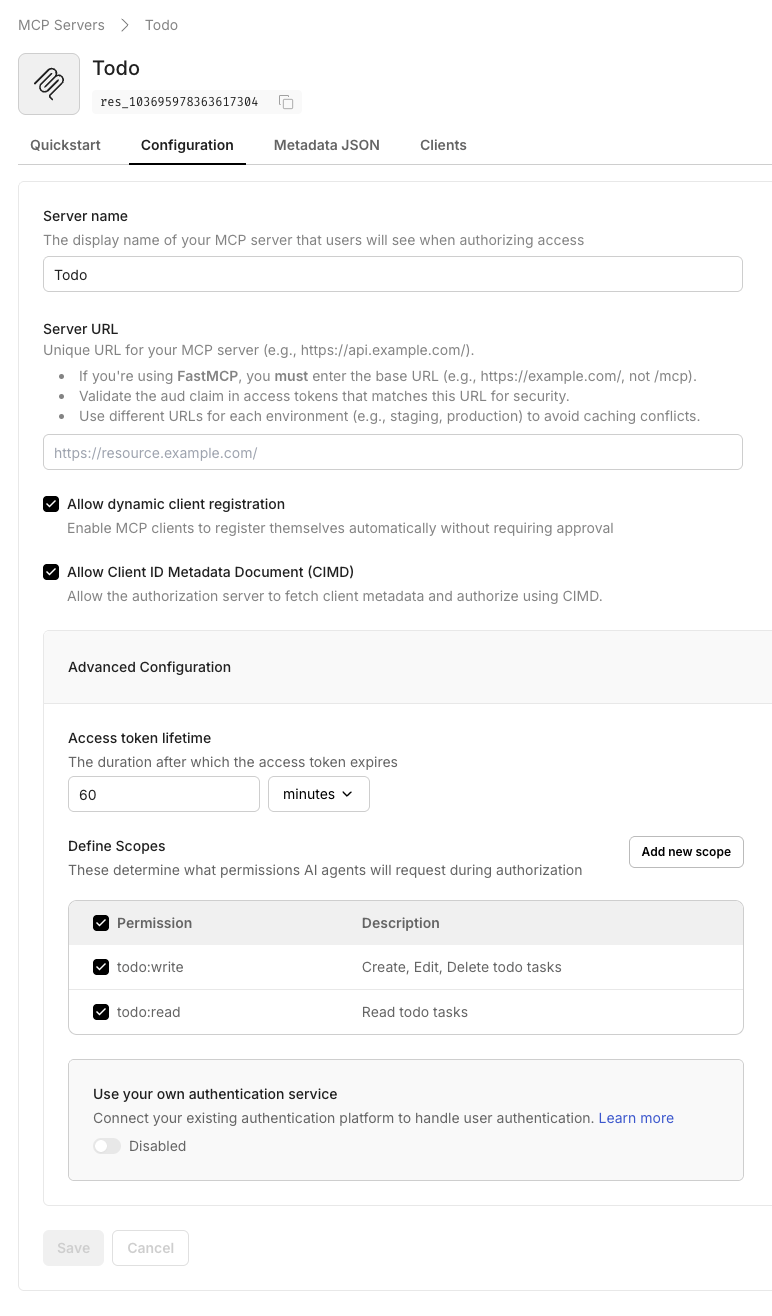The width and height of the screenshot is (772, 1316).
Task: Enable your own authentication service toggle
Action: (x=107, y=1146)
